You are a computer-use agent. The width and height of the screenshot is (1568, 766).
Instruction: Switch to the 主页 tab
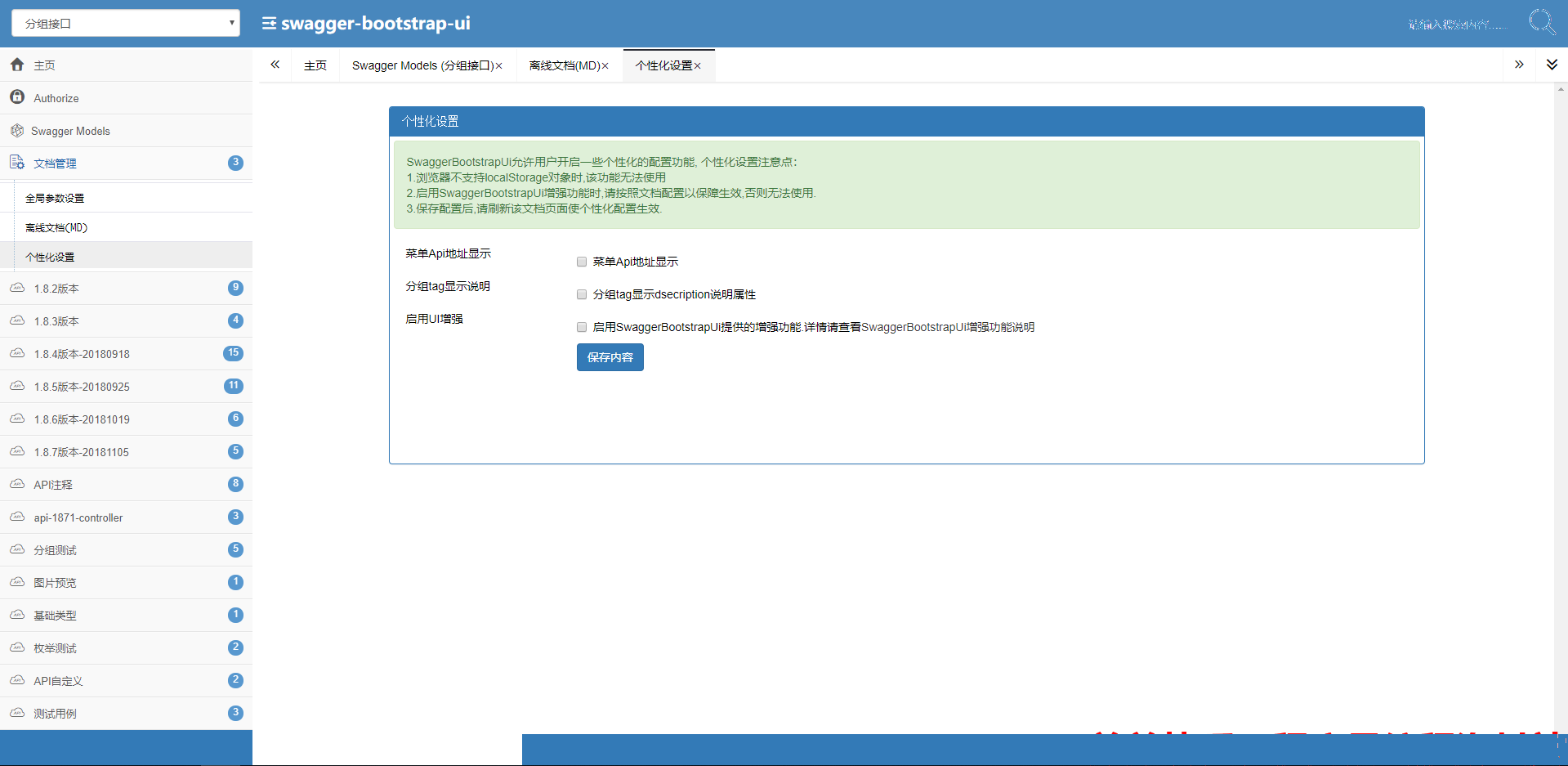315,65
